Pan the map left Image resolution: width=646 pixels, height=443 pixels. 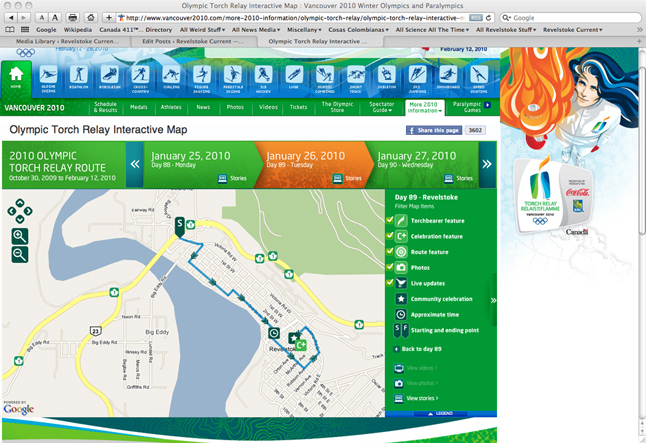click(x=12, y=211)
